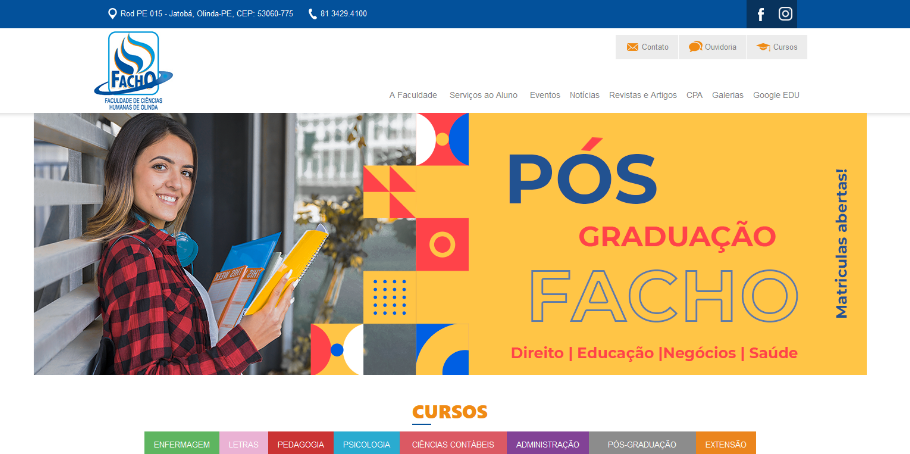Open the Revistas e Artigos menu
The image size is (910, 454).
click(643, 95)
